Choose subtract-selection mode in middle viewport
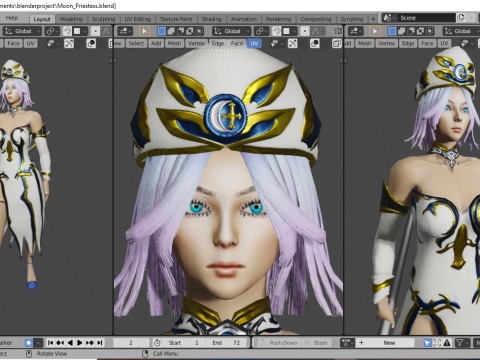The height and width of the screenshot is (360, 480). (180, 31)
